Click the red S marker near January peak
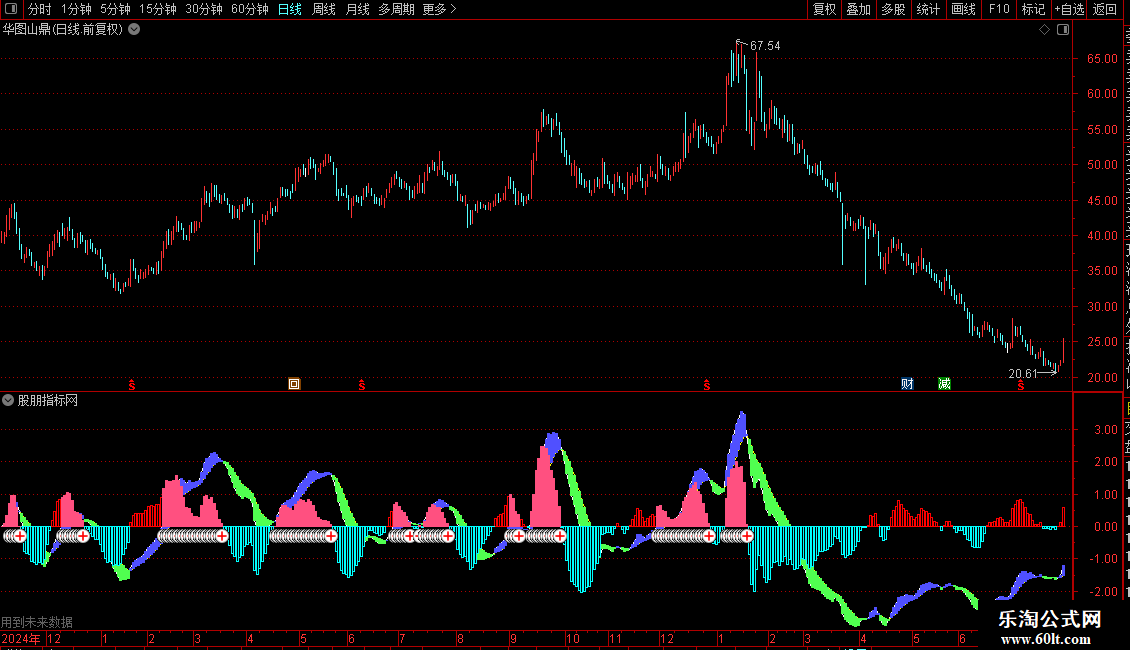Viewport: 1130px width, 650px height. coord(707,385)
